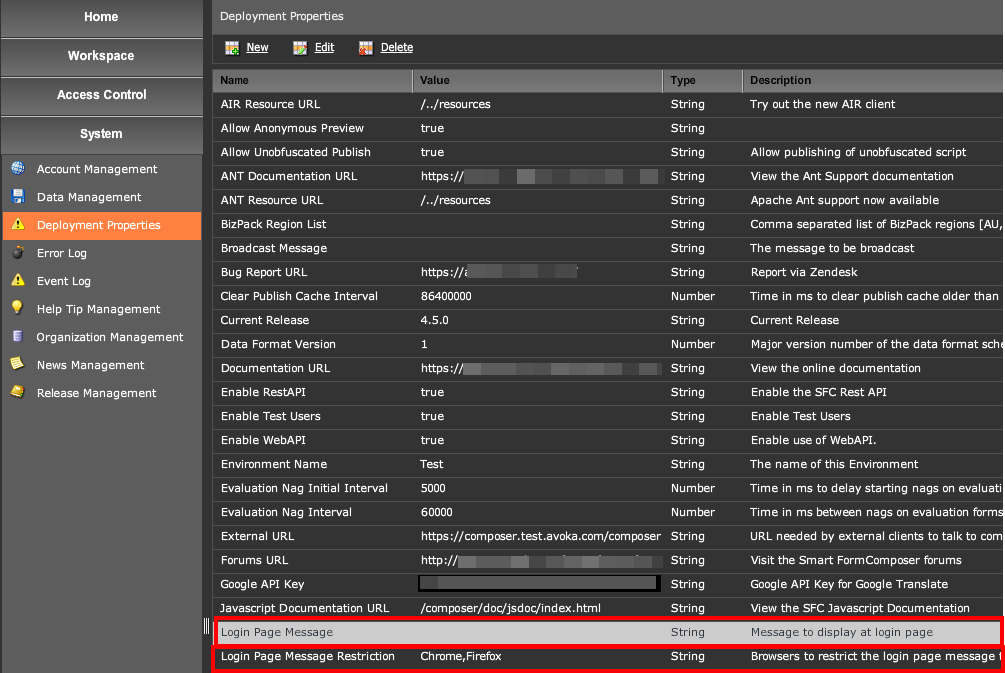The height and width of the screenshot is (673, 1005).
Task: Click the Edit property icon
Action: coord(300,47)
